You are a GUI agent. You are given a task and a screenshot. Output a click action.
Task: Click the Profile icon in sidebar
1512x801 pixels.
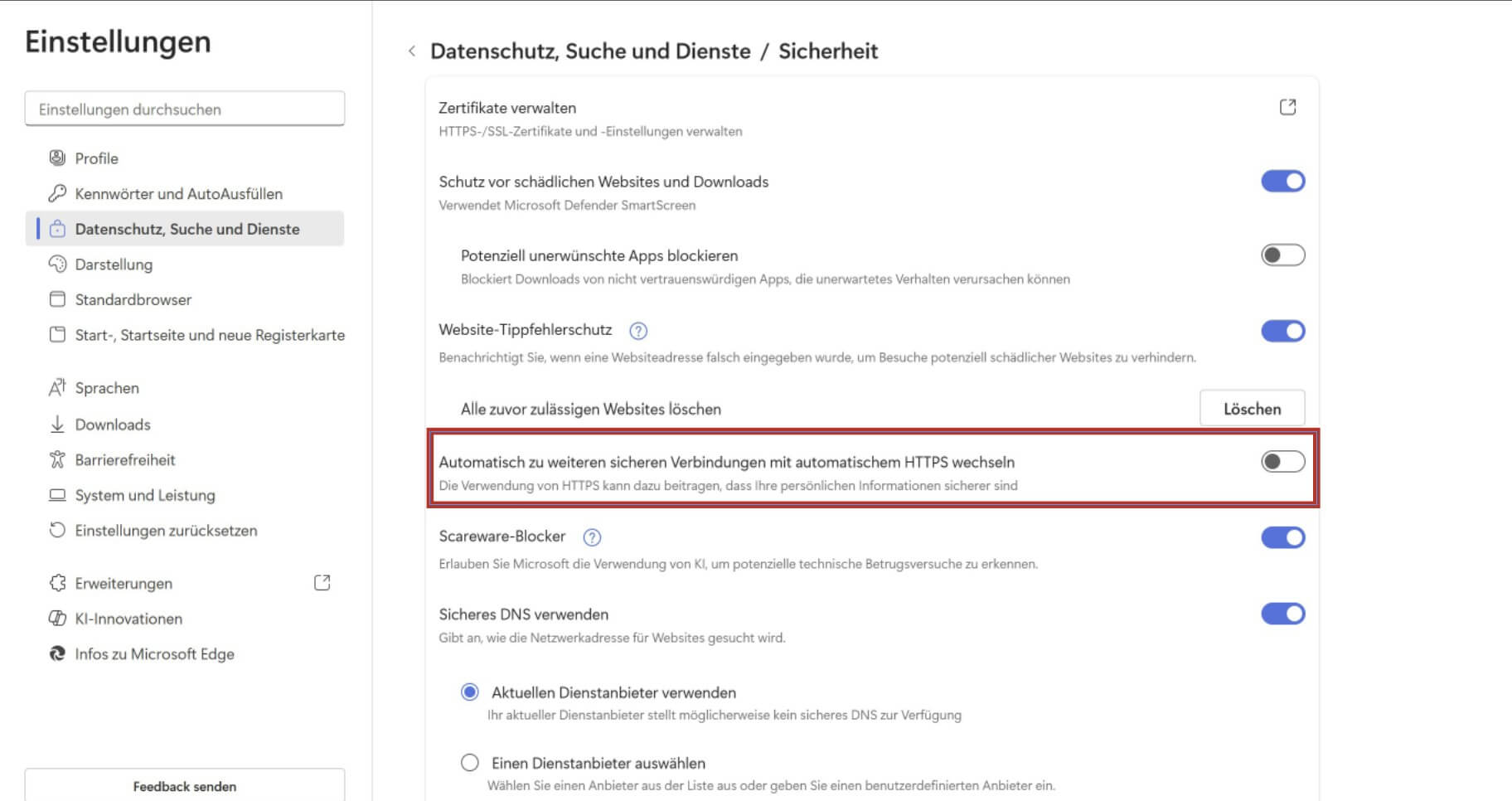click(57, 158)
